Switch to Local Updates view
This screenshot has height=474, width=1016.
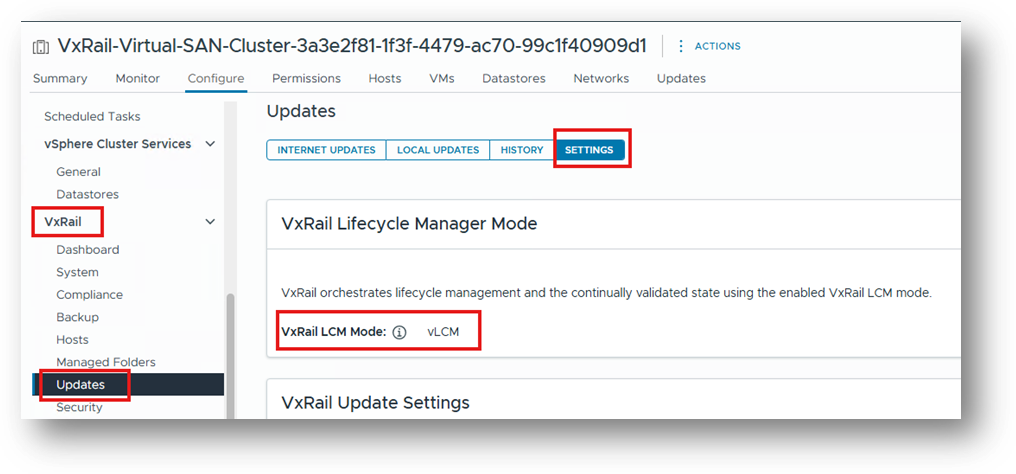point(438,150)
